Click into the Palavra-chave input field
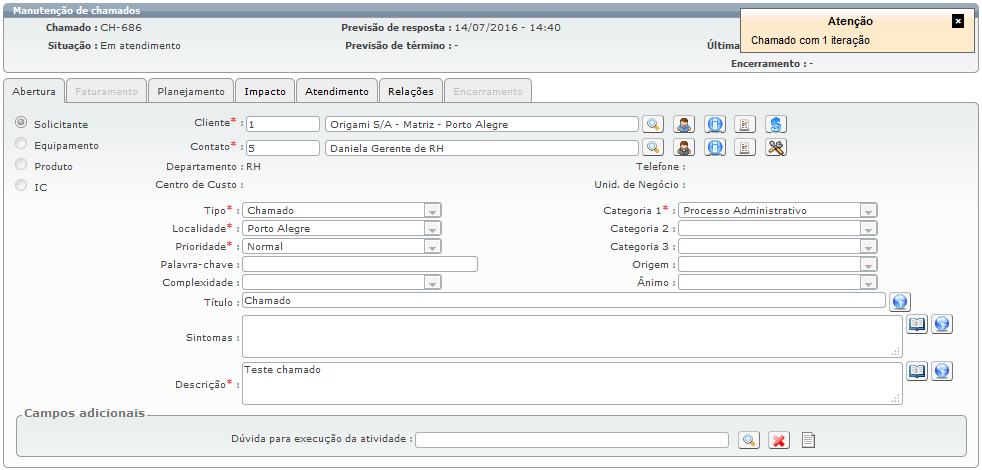 pyautogui.click(x=360, y=264)
